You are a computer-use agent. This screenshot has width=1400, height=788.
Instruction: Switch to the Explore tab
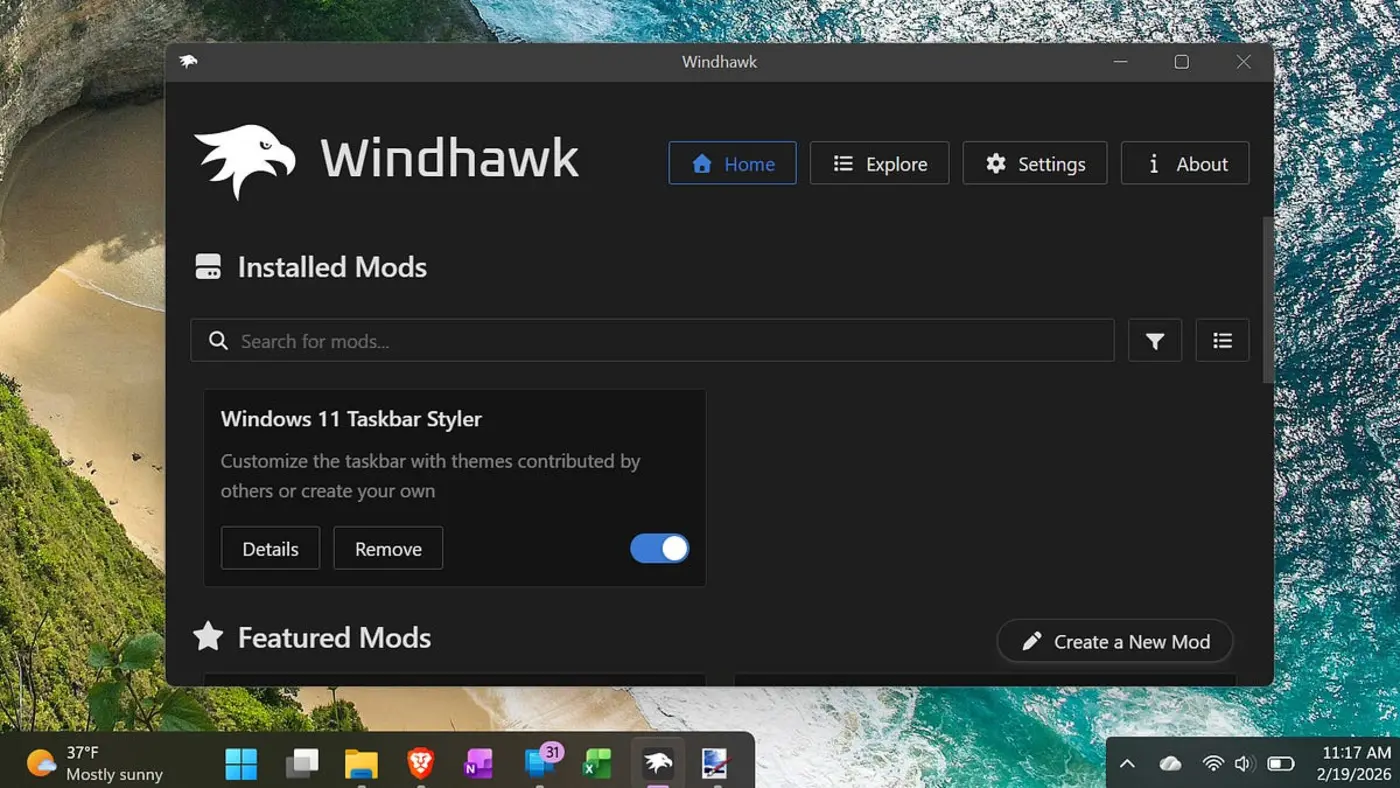[x=879, y=163]
